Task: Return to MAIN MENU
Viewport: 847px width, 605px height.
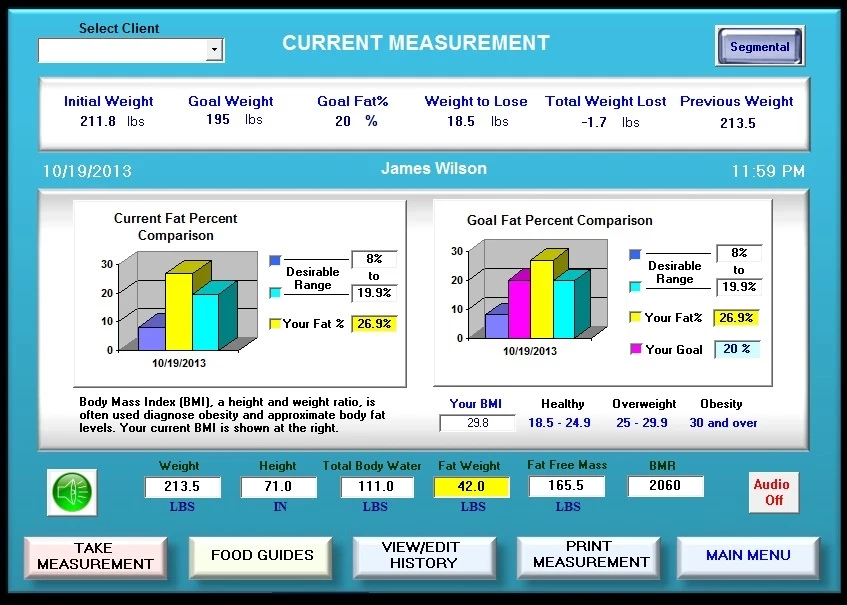Action: point(748,556)
